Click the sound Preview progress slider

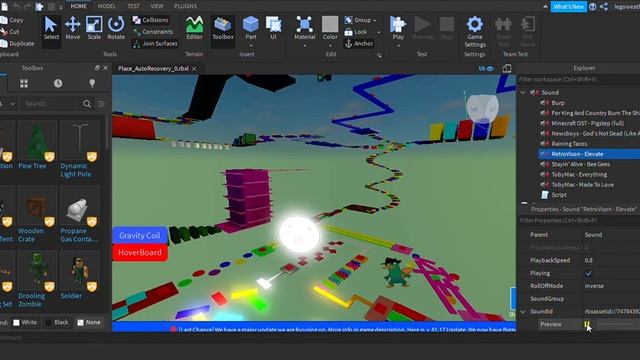tap(616, 324)
